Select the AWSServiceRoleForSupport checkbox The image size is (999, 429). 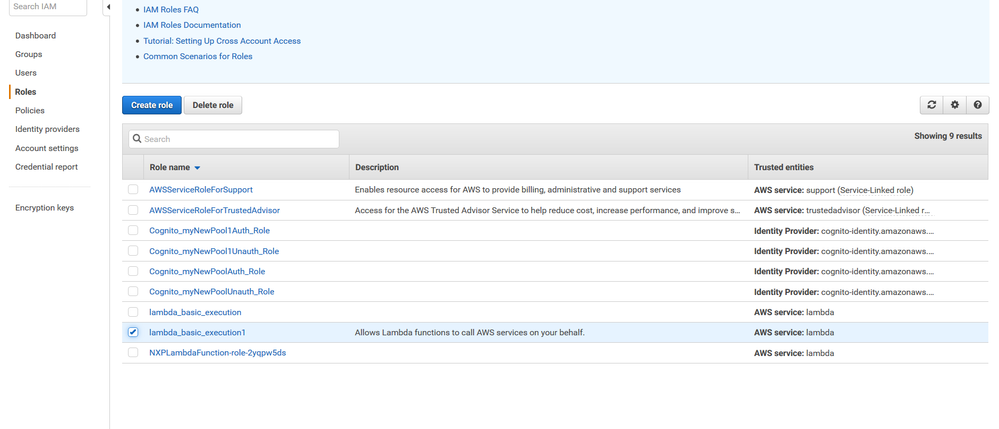coord(133,189)
